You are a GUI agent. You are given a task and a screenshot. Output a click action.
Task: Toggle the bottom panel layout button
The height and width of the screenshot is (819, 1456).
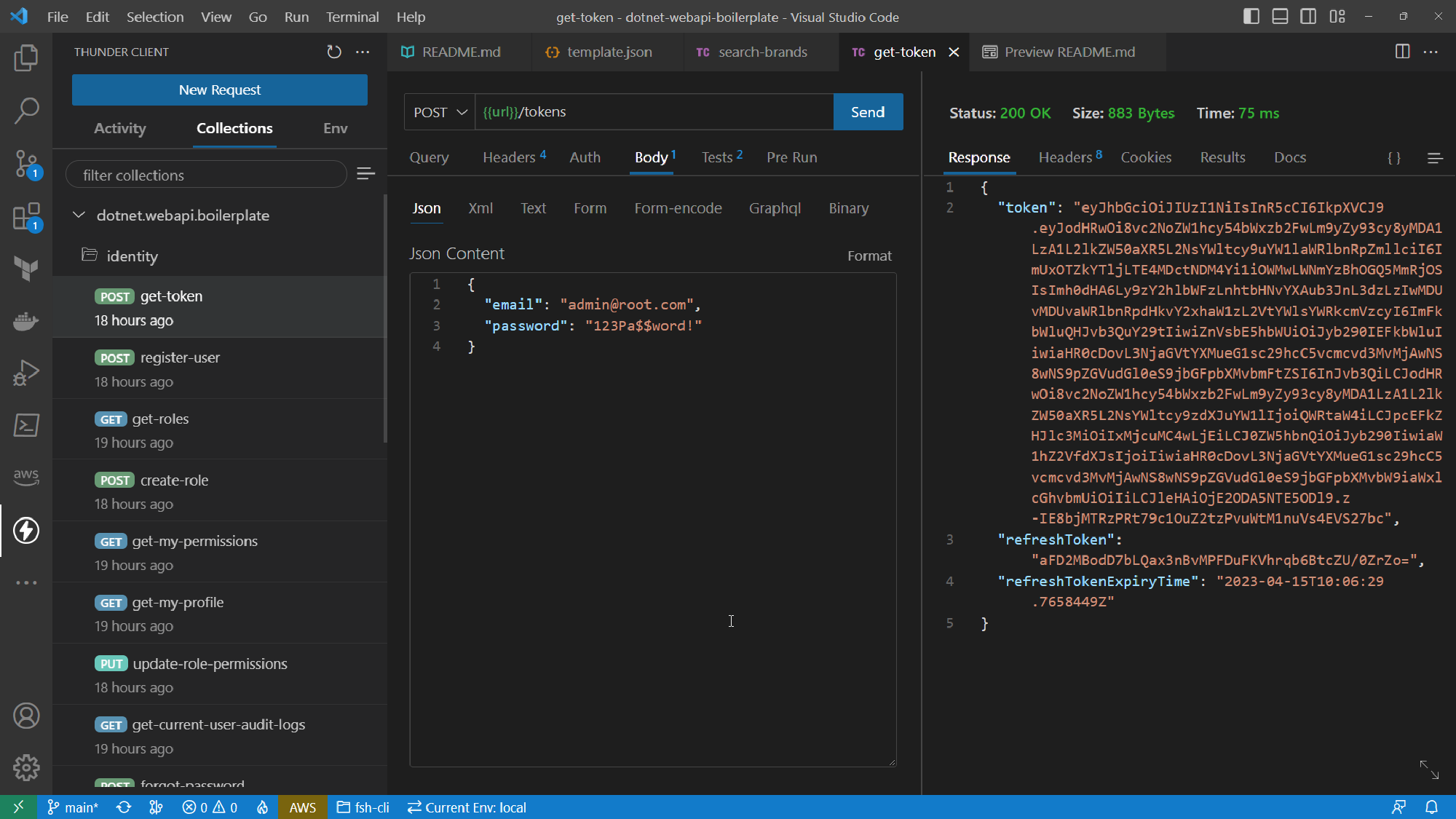coord(1280,16)
